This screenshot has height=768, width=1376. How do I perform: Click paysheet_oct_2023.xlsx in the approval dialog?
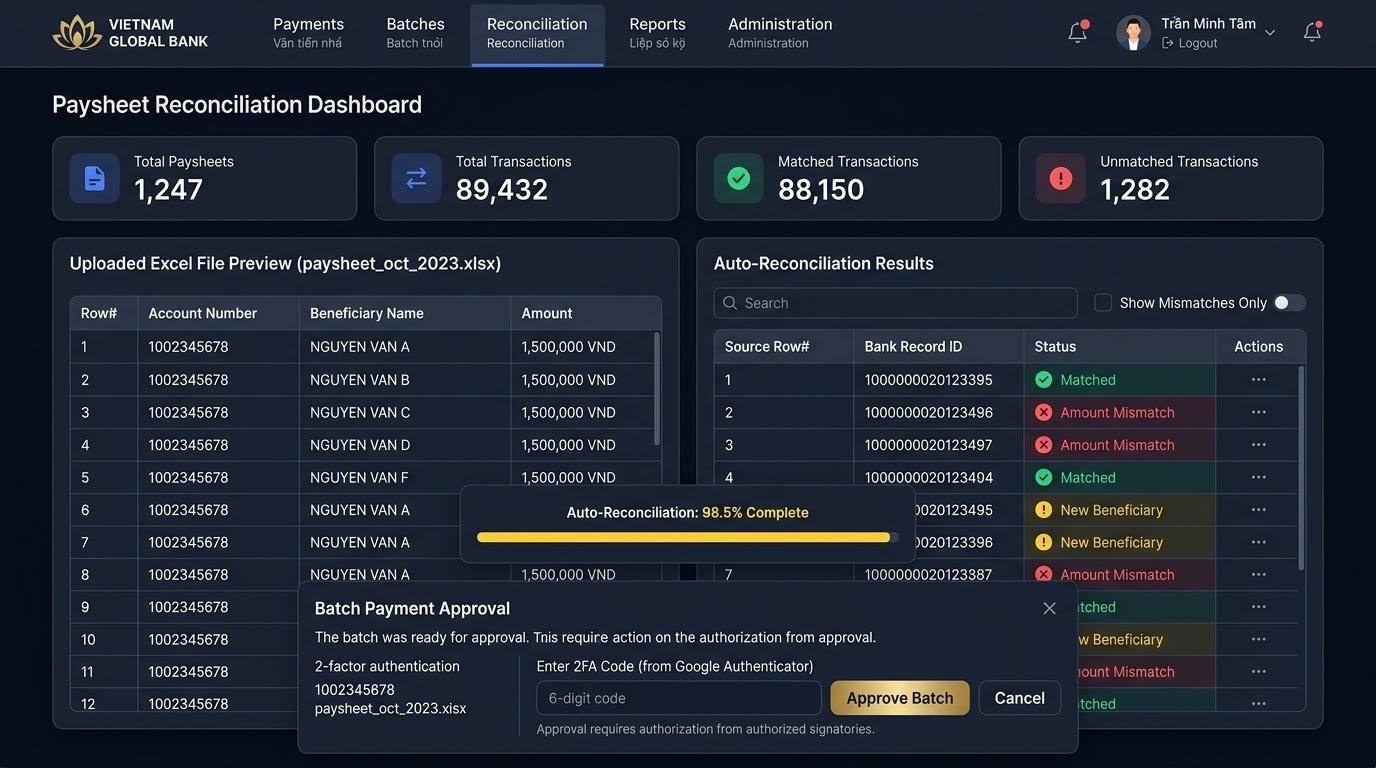tap(391, 708)
